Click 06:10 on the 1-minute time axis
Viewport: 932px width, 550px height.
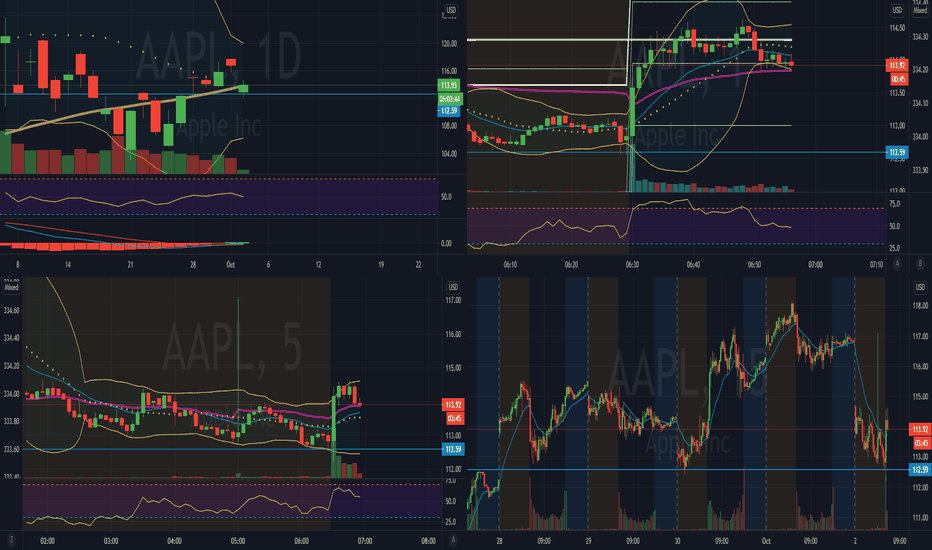[x=510, y=265]
